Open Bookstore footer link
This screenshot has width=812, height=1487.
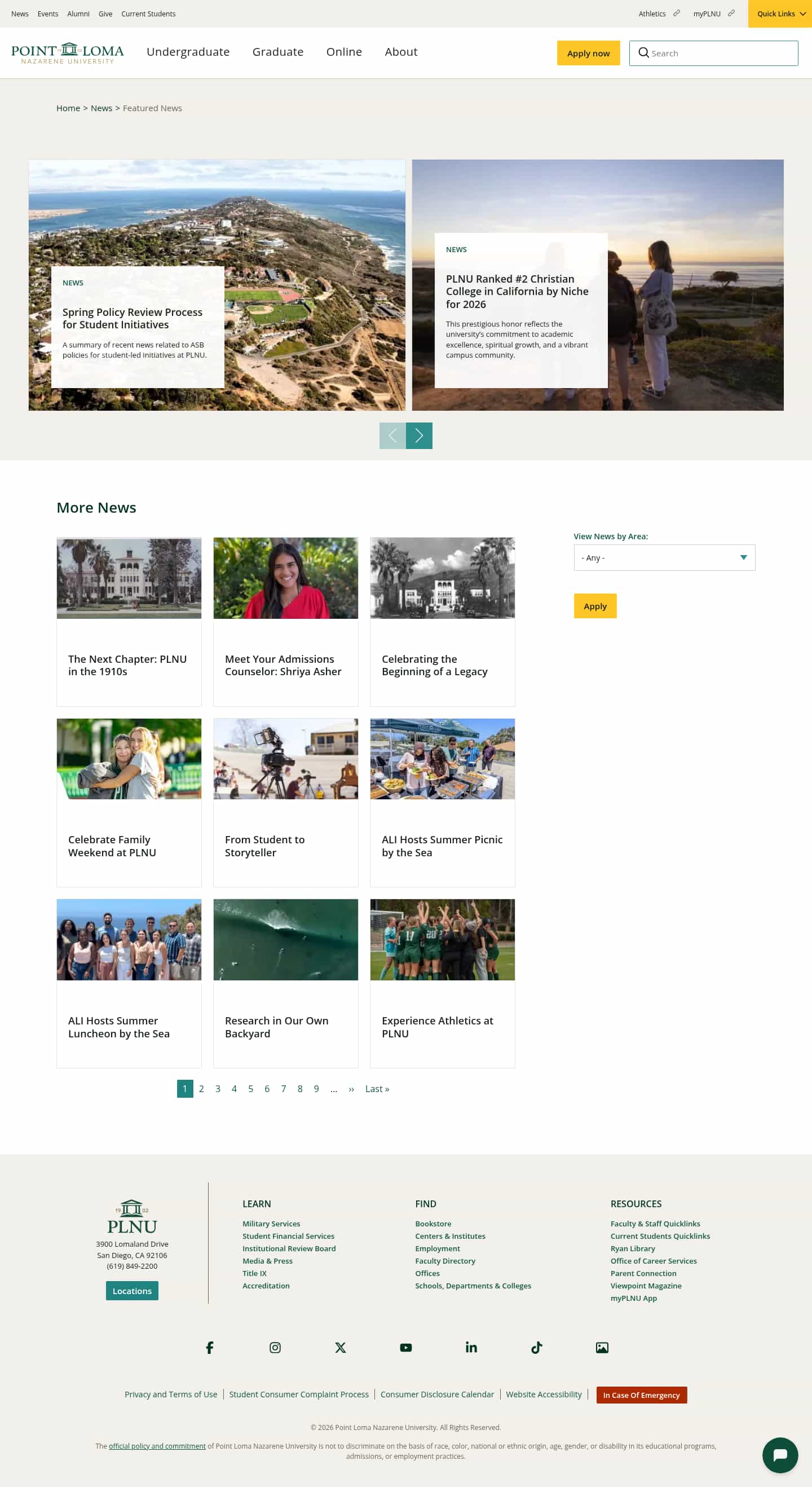click(x=434, y=1224)
